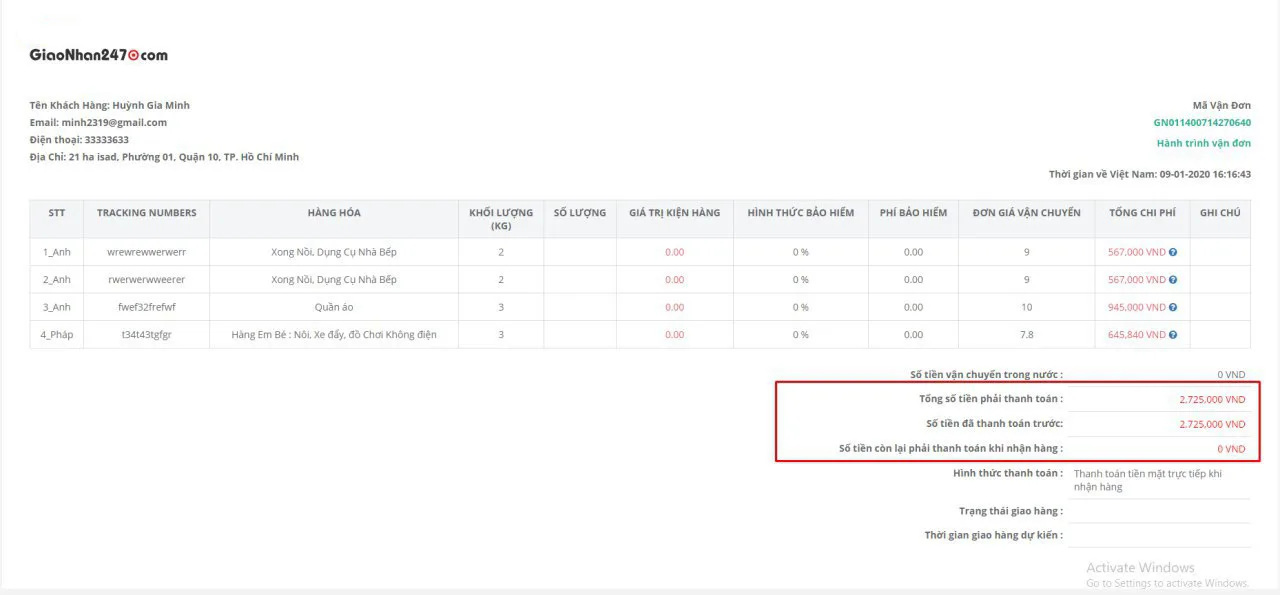Select Thanh toán tiền mặt trực tiếp value
The height and width of the screenshot is (595, 1280).
coord(1148,480)
